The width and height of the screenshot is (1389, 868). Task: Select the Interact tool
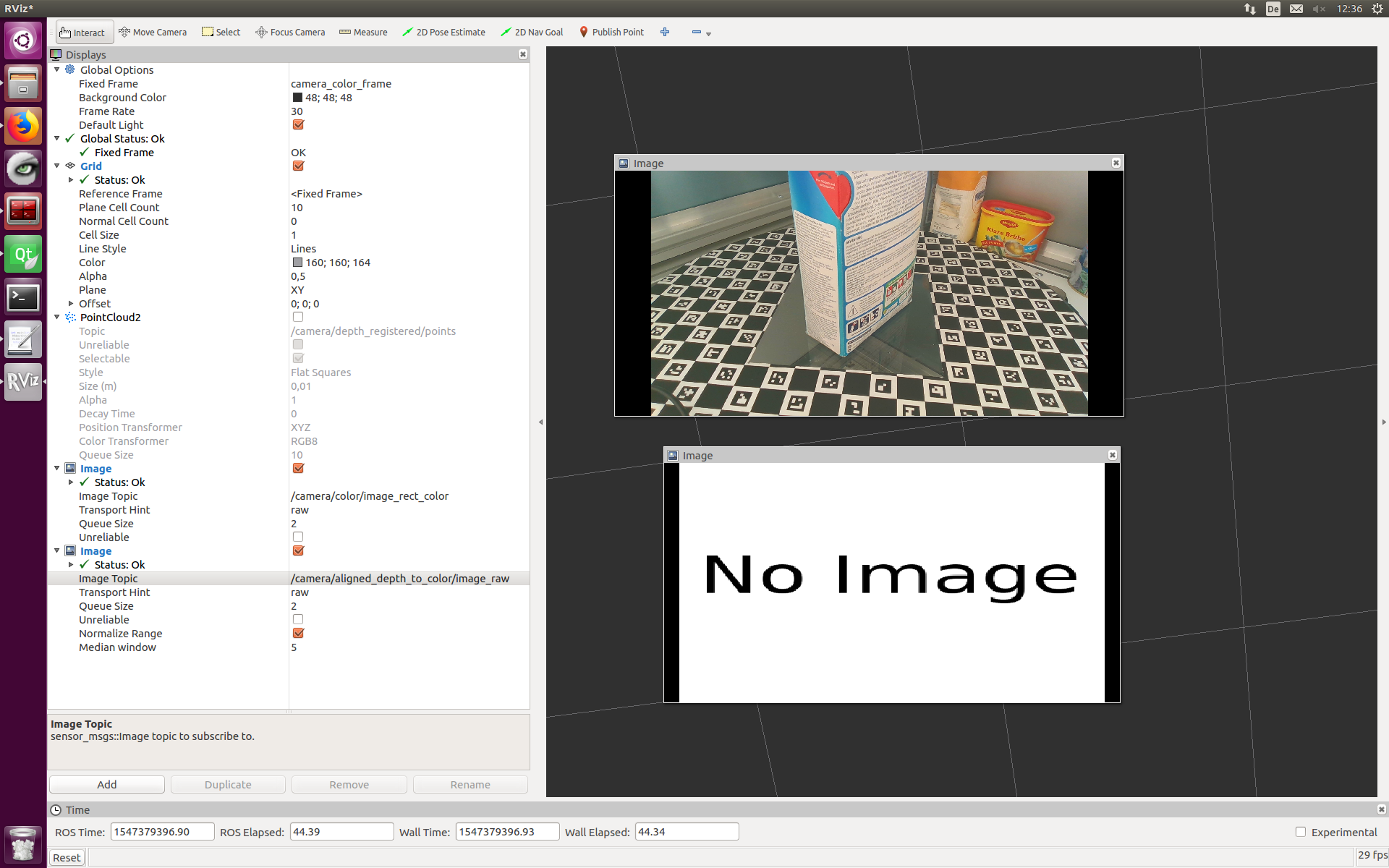[x=83, y=32]
